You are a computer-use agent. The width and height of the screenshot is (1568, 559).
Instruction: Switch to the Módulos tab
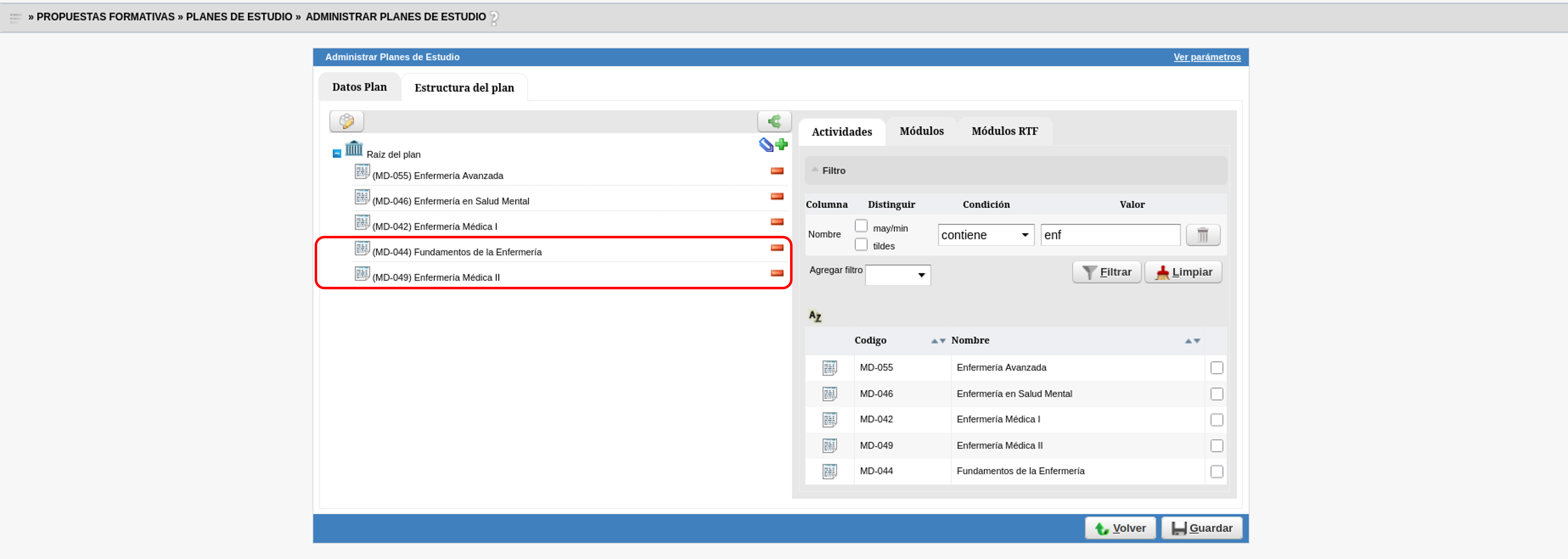coord(921,131)
